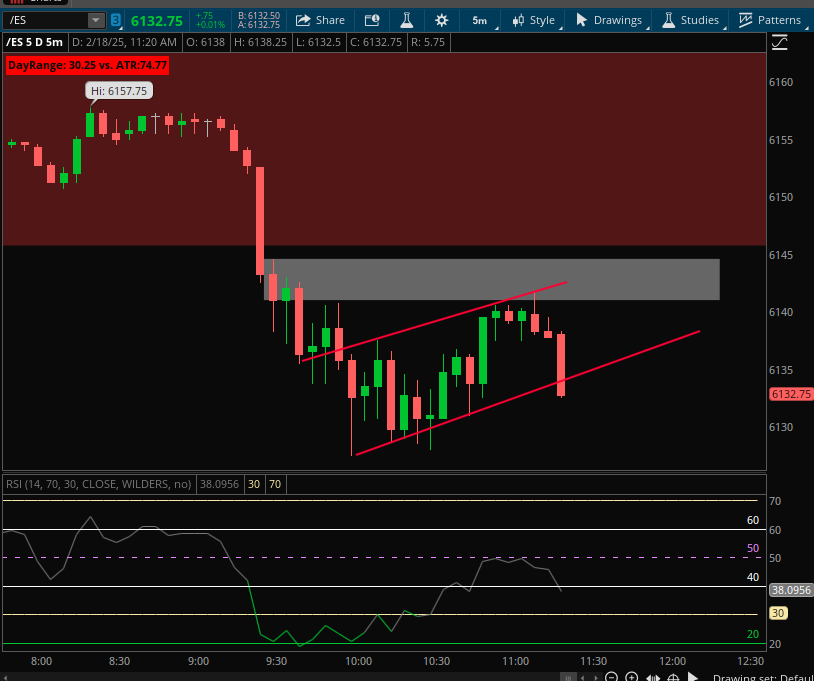Select the lower red channel trendline

527,393
